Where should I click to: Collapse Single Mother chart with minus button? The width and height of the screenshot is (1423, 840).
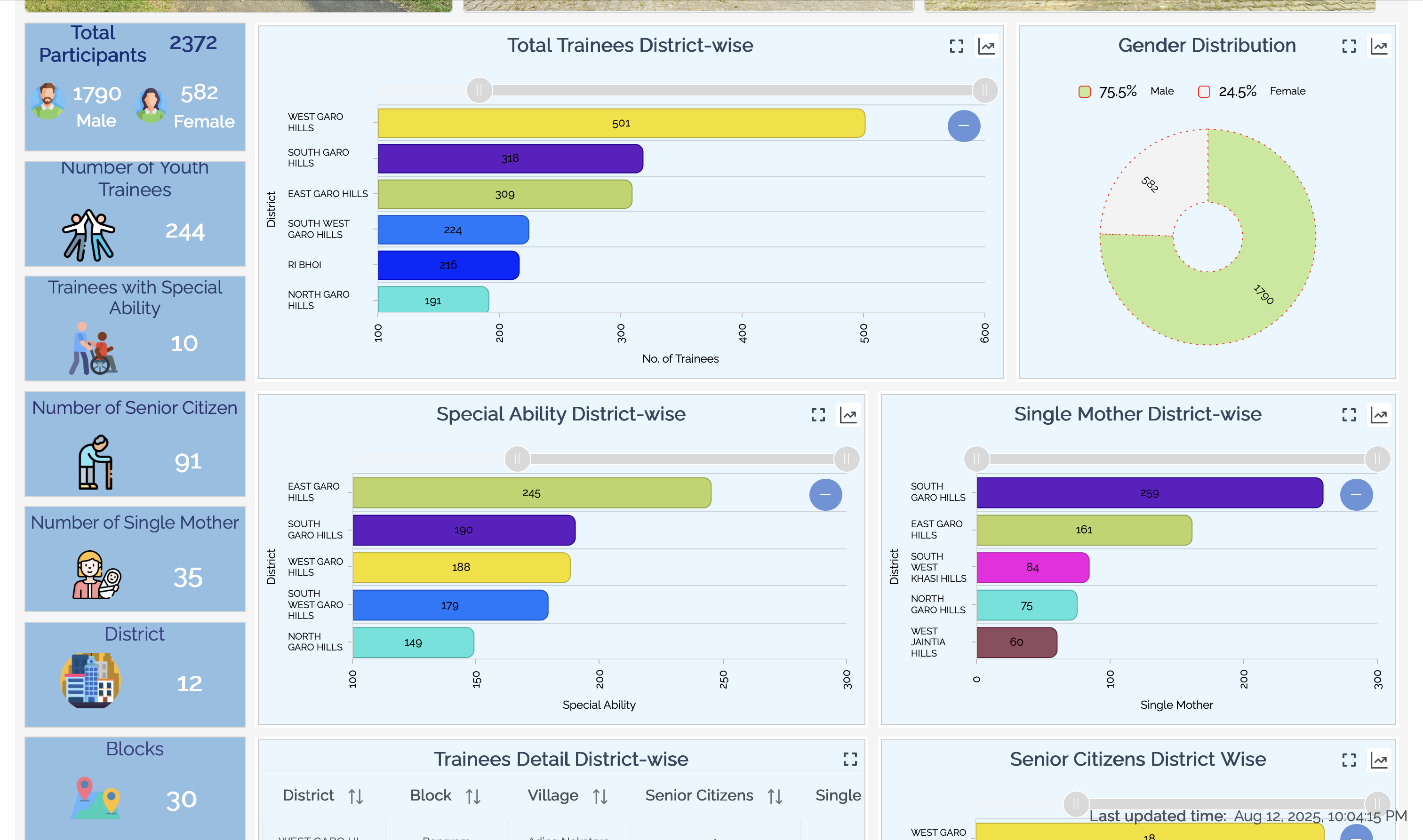1357,494
